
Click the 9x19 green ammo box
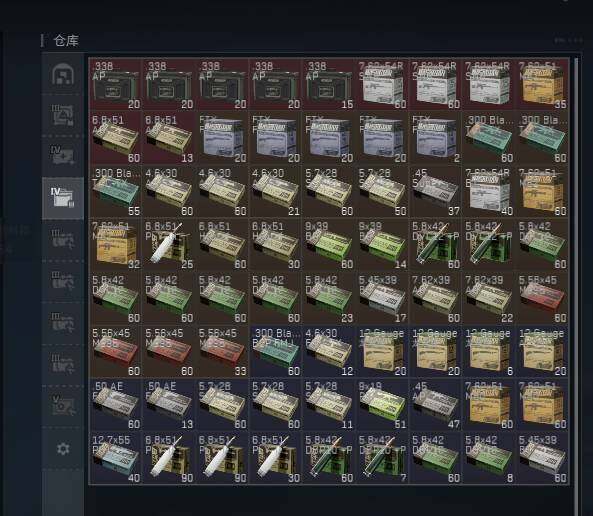(382, 404)
